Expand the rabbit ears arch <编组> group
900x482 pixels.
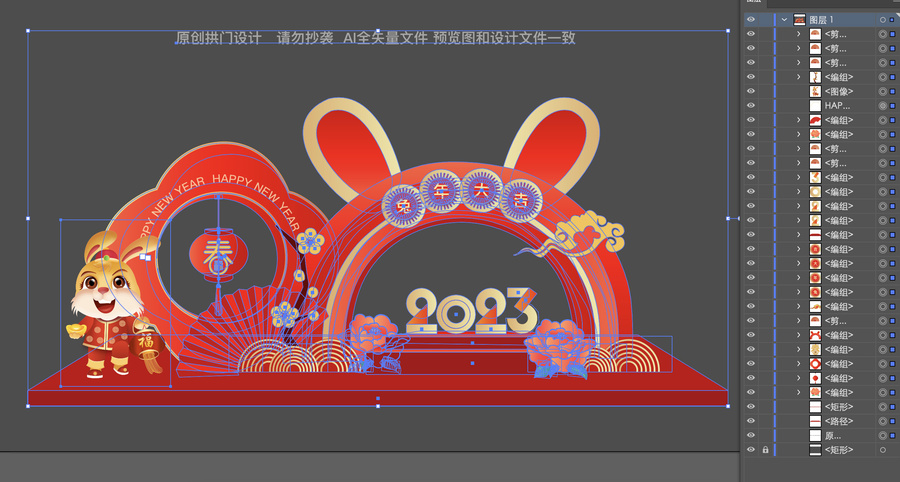798,335
